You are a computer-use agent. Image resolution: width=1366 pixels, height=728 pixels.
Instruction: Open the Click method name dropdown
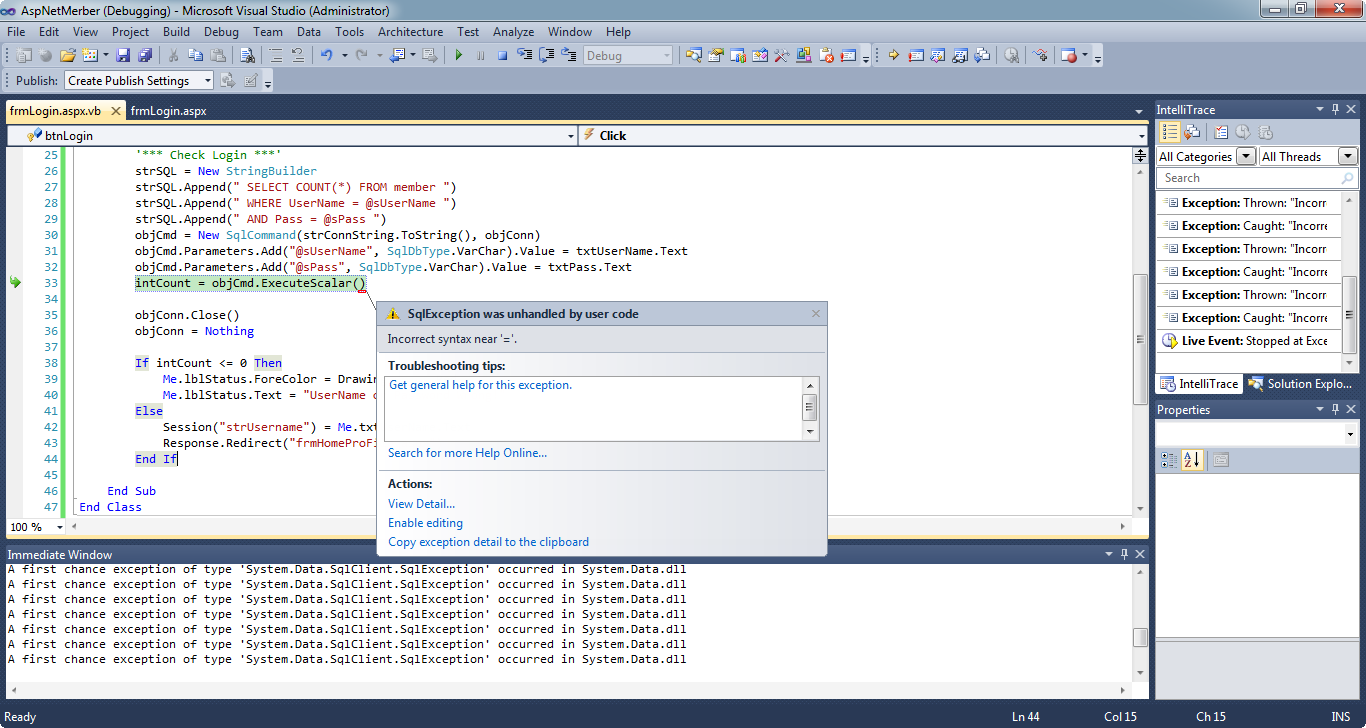1142,136
